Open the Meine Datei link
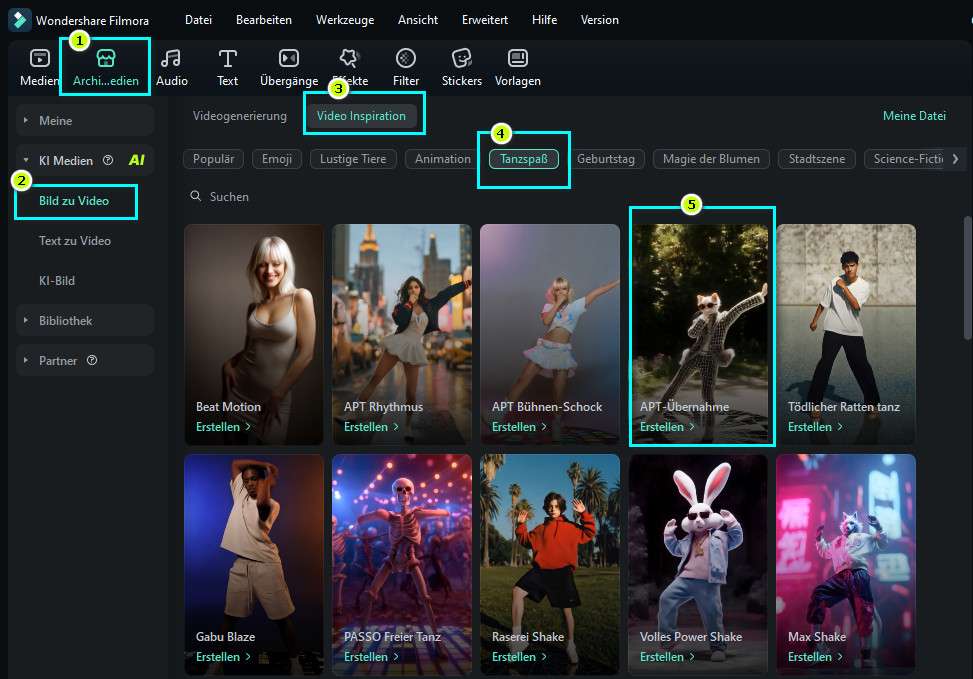The height and width of the screenshot is (679, 973). [x=914, y=116]
